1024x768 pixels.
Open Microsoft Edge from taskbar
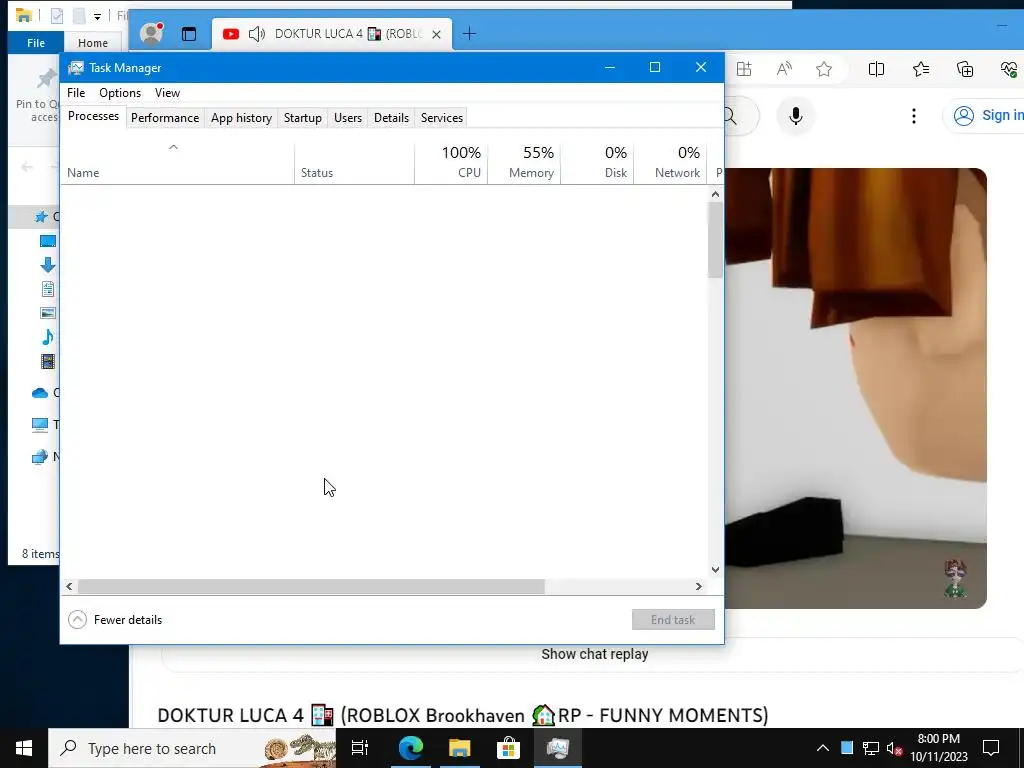pos(411,748)
